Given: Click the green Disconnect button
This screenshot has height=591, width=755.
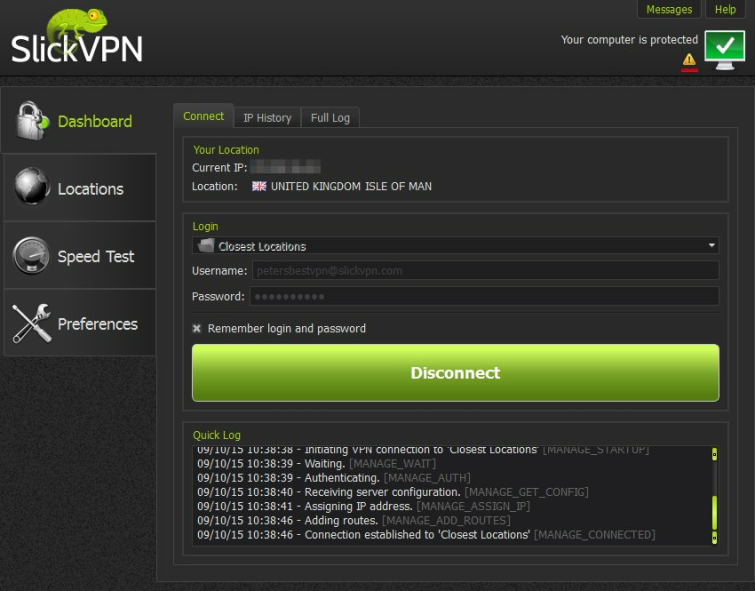Looking at the screenshot, I should click(x=456, y=373).
